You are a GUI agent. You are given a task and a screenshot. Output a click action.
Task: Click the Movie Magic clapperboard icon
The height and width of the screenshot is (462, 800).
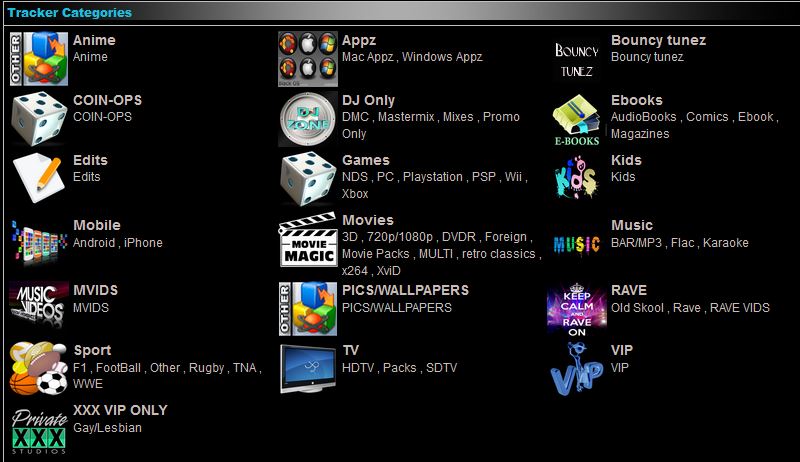[308, 240]
